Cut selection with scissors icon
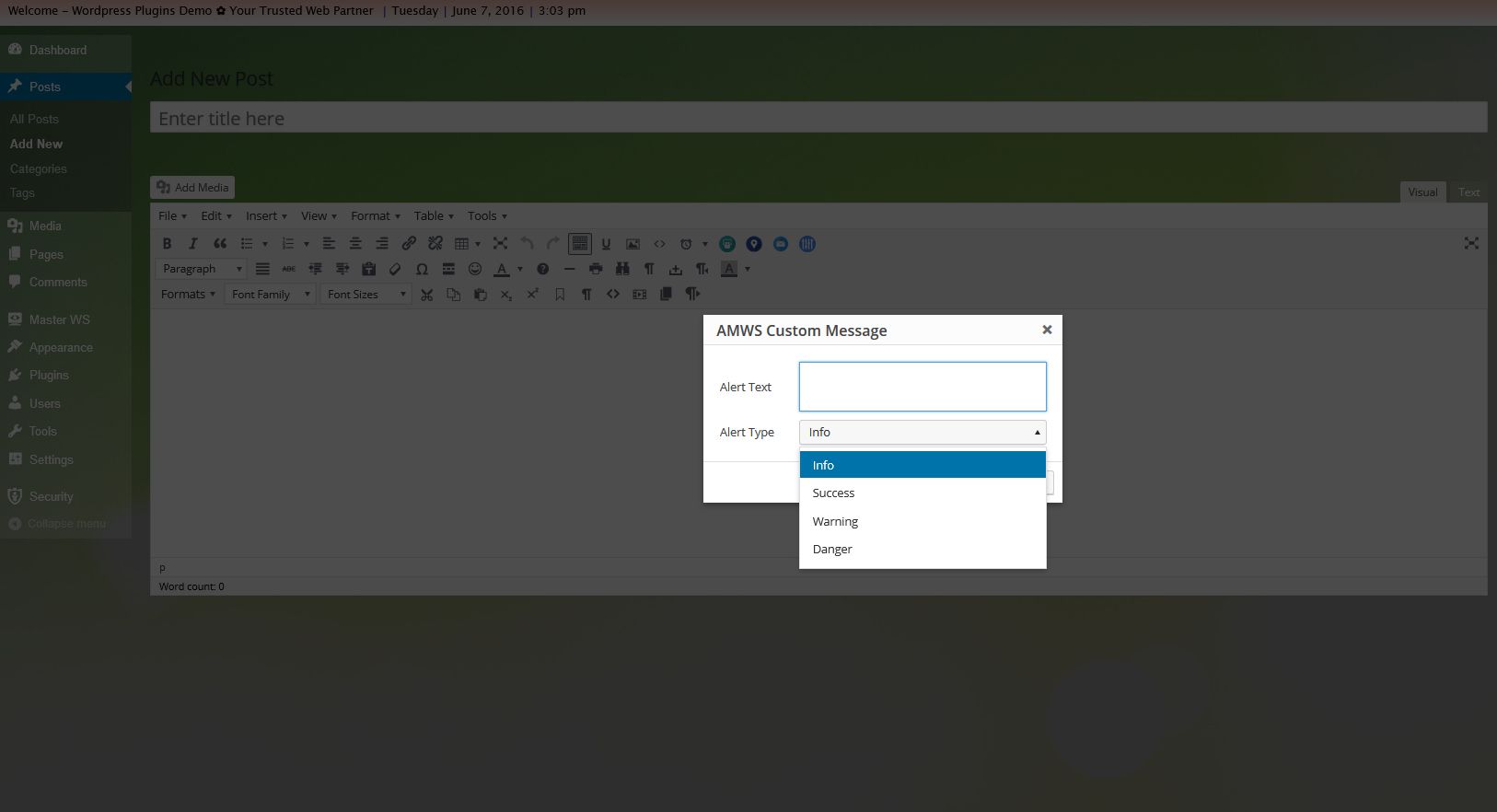 [x=426, y=295]
